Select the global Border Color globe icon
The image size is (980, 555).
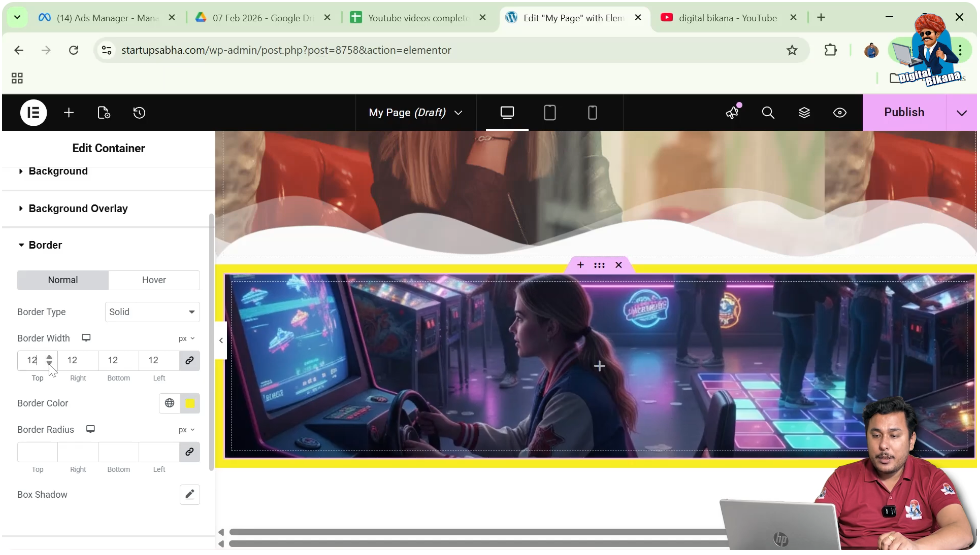pyautogui.click(x=170, y=403)
